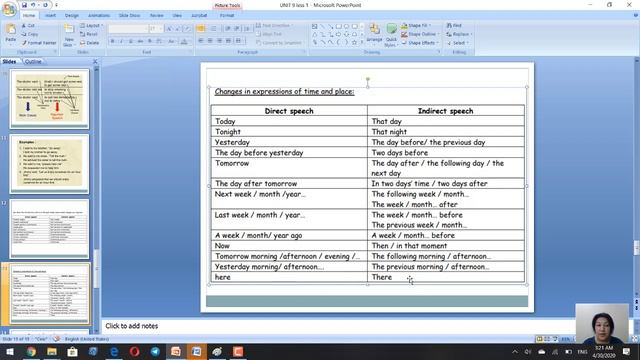The image size is (640, 360).
Task: Open the Insert ribbon tab
Action: 51,16
